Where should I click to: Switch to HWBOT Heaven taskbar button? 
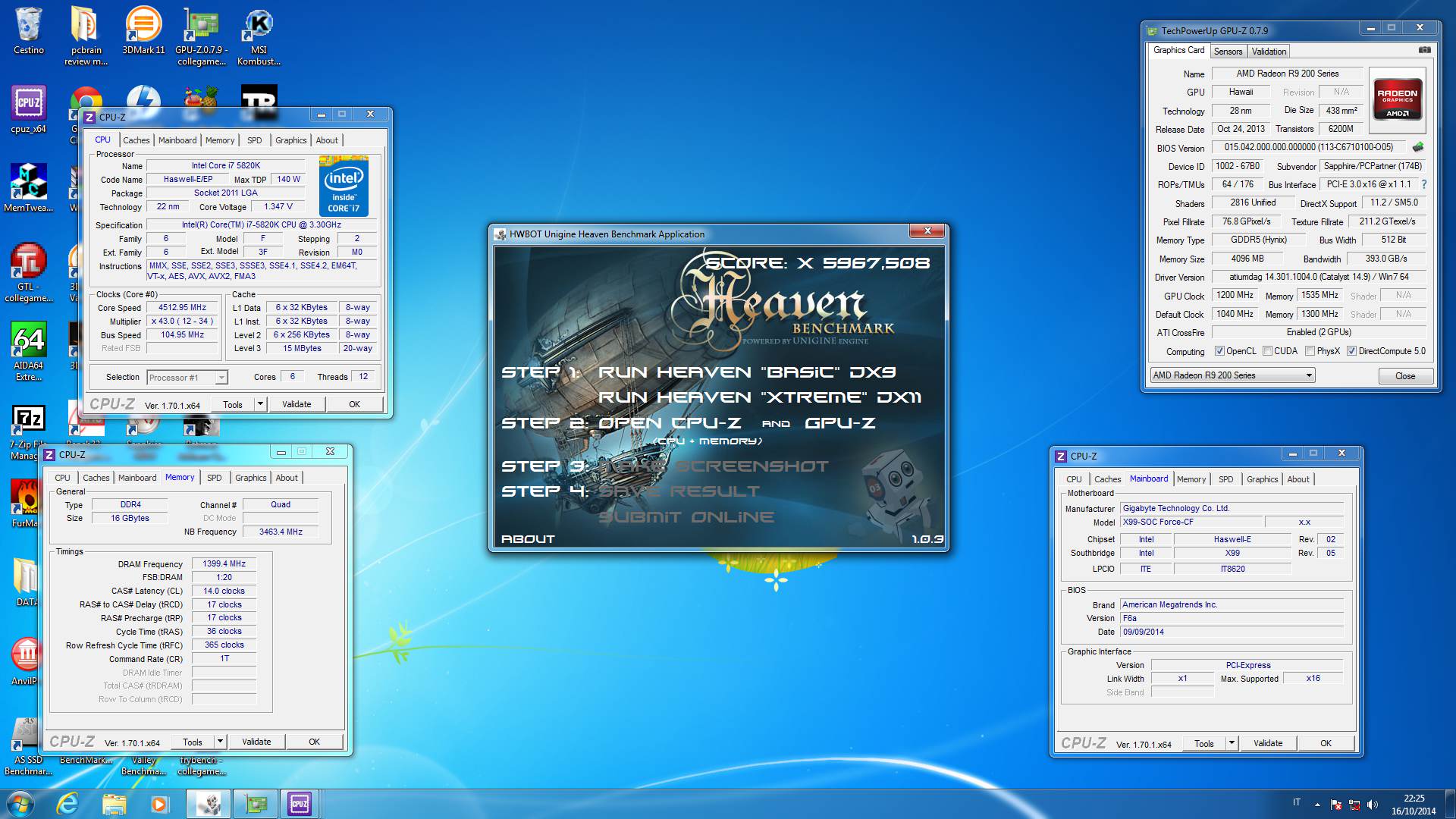(x=209, y=804)
